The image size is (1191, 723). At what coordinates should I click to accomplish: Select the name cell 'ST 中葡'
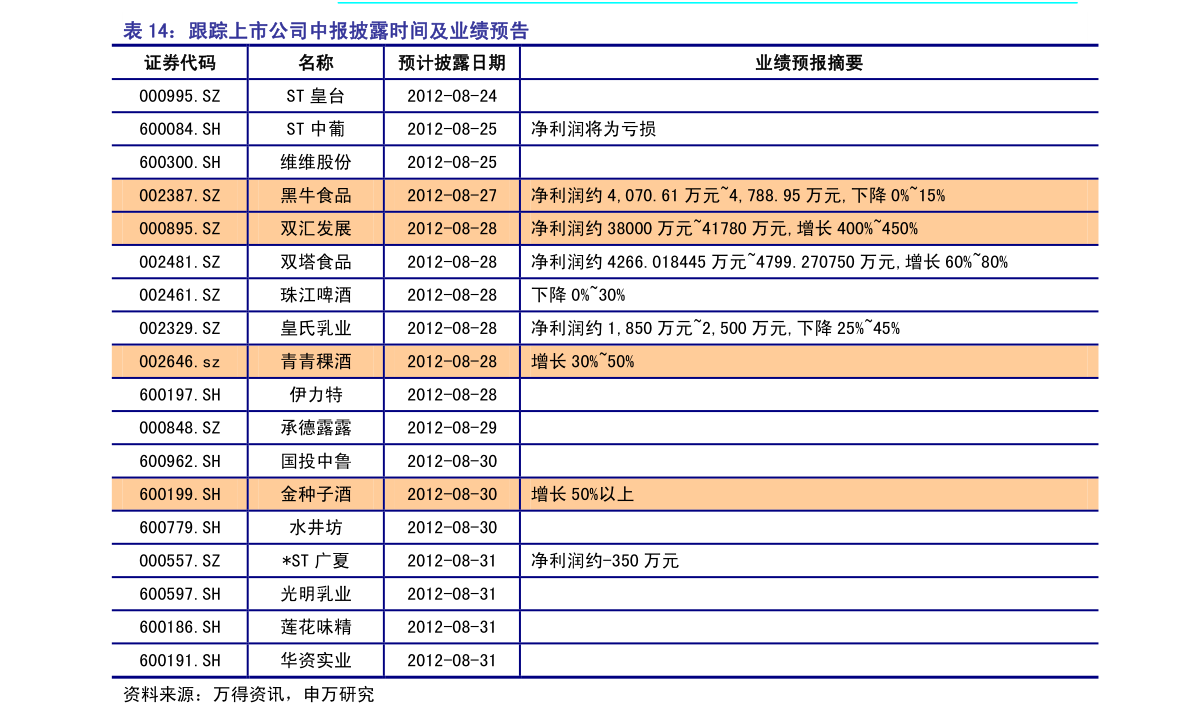click(316, 130)
